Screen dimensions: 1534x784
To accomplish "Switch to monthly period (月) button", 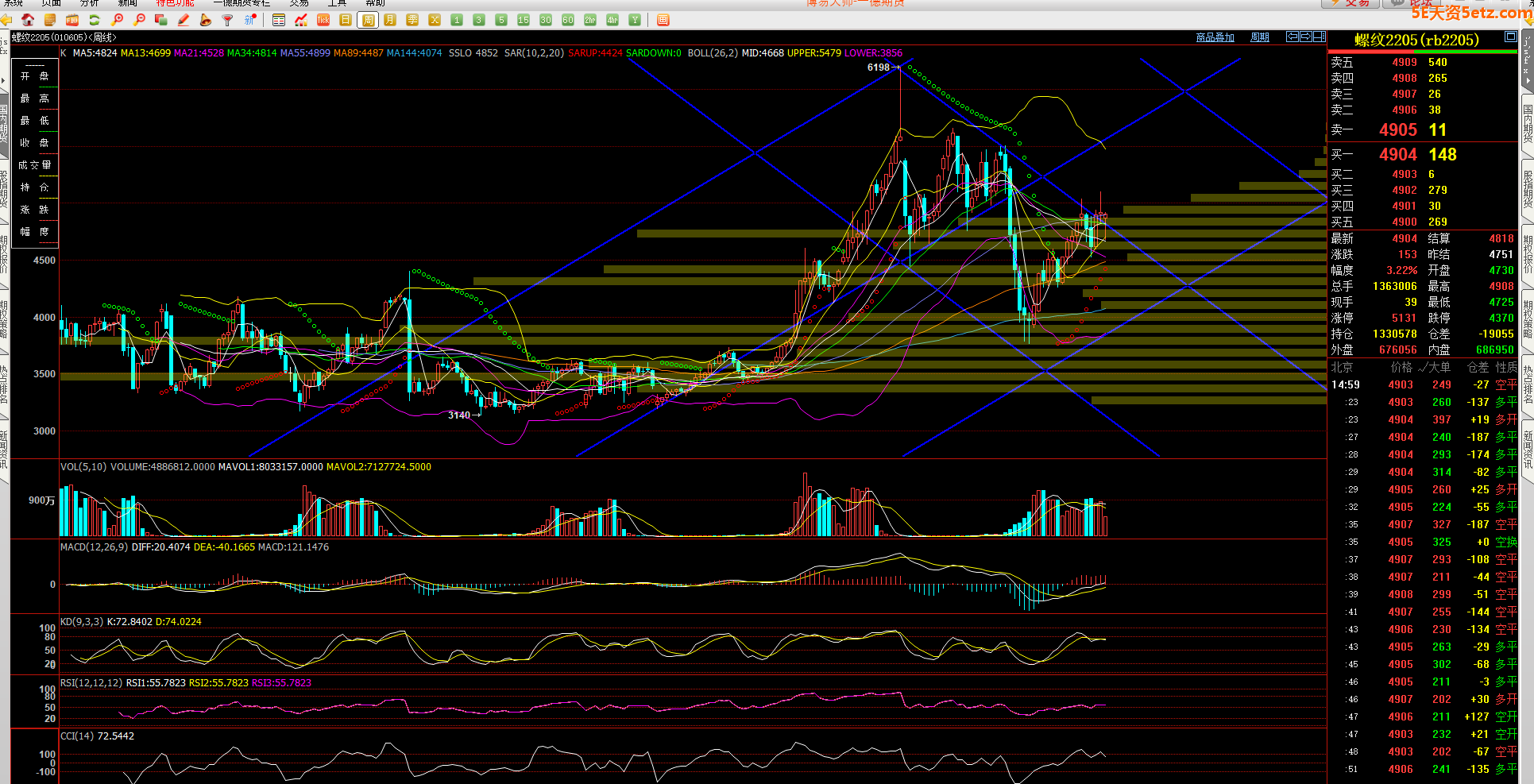I will pyautogui.click(x=390, y=20).
